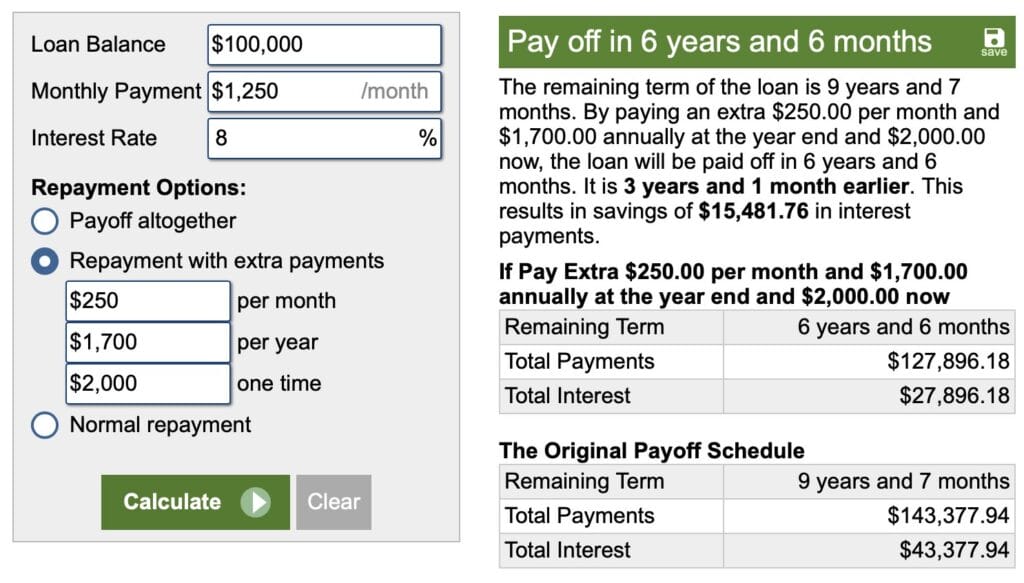Click the $127,896.18 total payments cell
Image resolution: width=1024 pixels, height=583 pixels.
(x=948, y=361)
